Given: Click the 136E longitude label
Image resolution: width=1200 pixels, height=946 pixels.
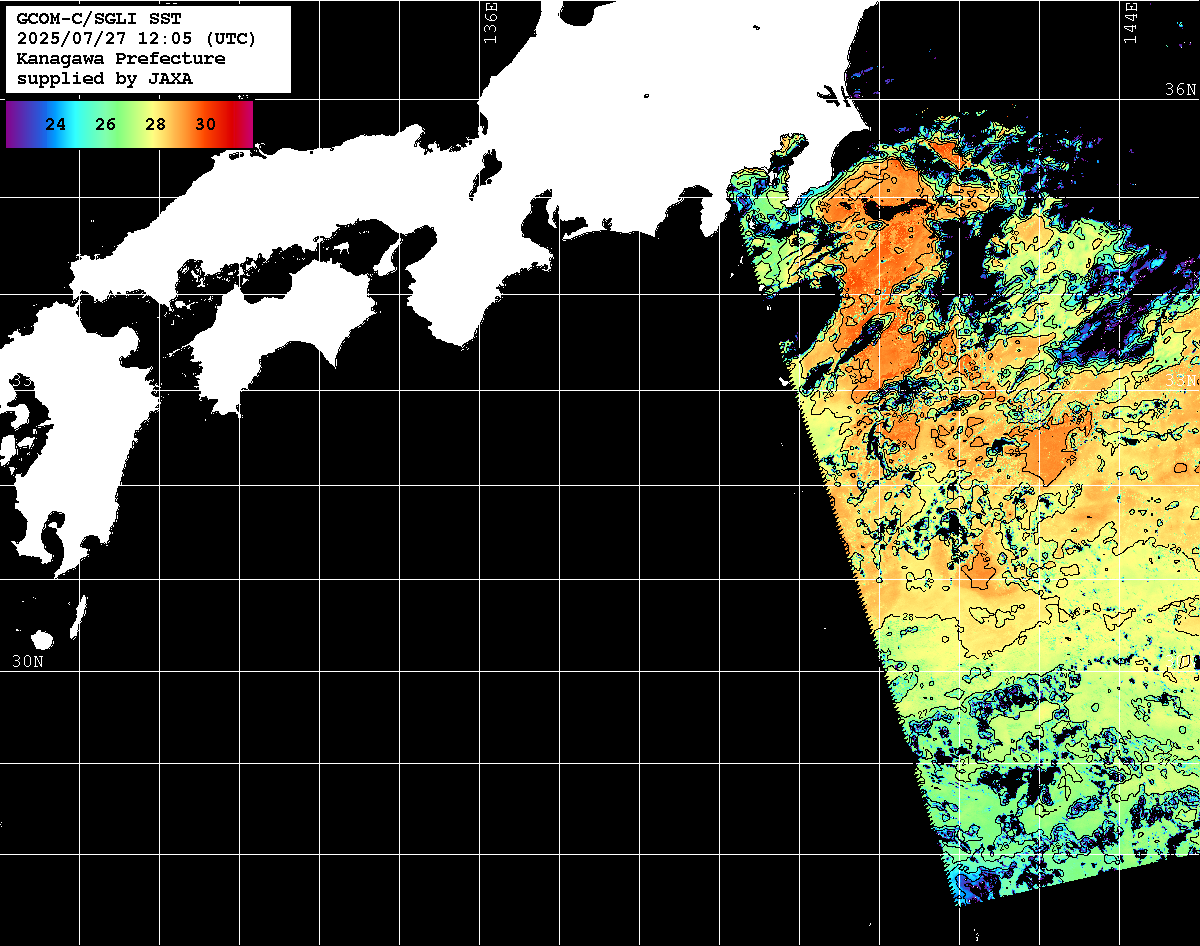Looking at the screenshot, I should (490, 22).
